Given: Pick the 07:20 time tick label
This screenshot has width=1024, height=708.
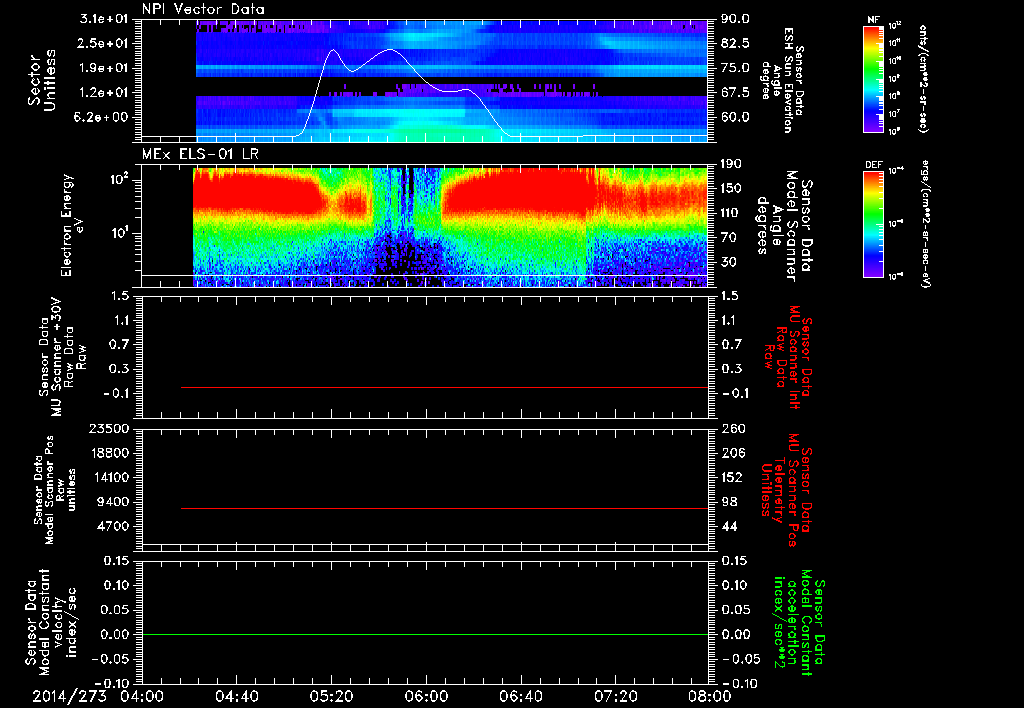Looking at the screenshot, I should (615, 696).
